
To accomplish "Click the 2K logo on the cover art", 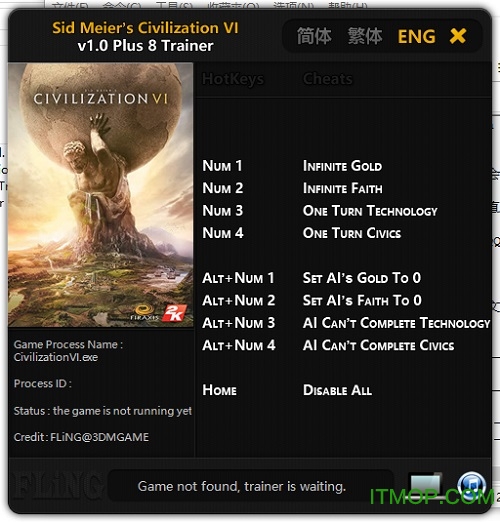I will tap(174, 313).
